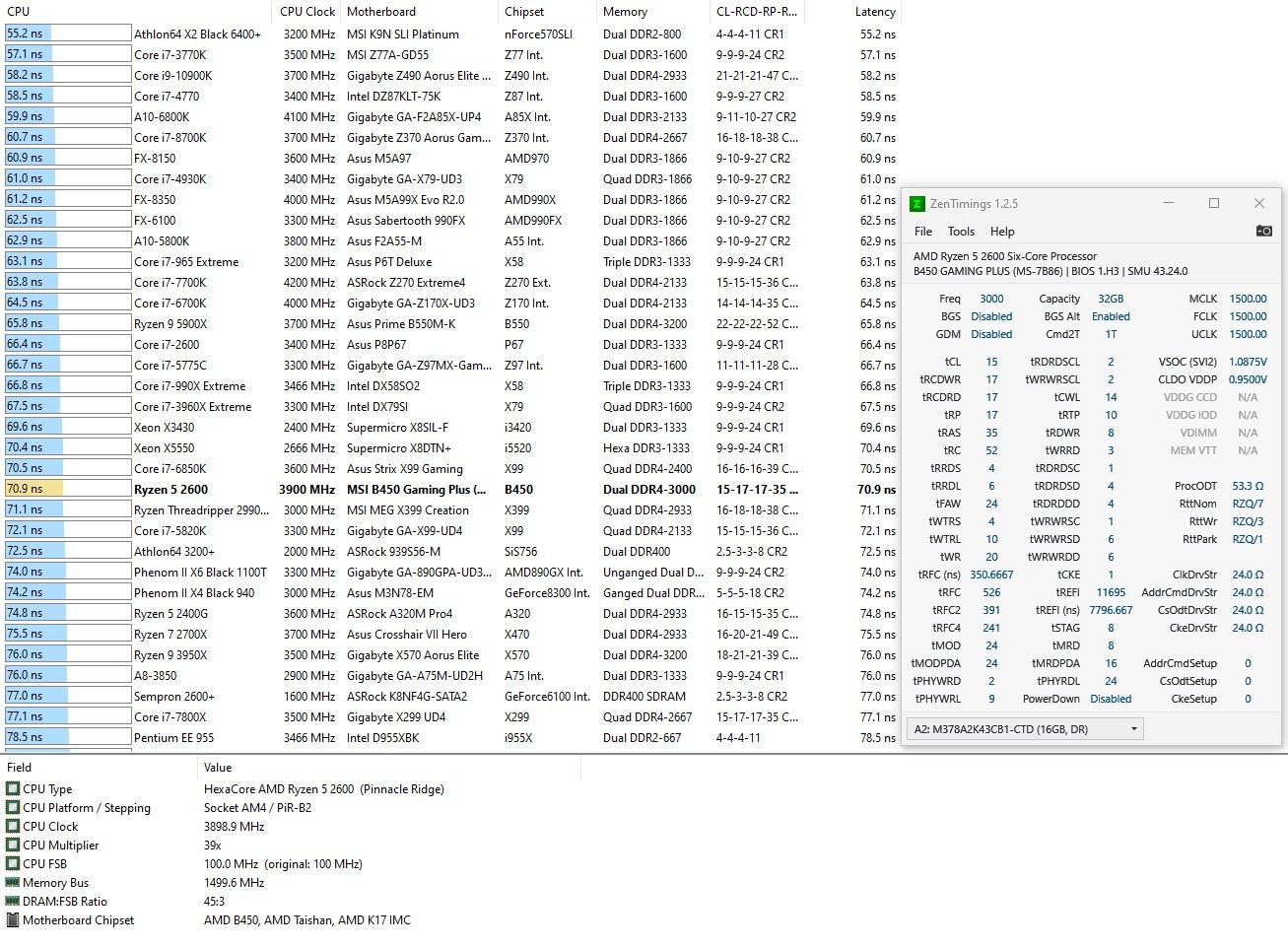Viewport: 1288px width, 948px height.
Task: Select the Core i7-3770K row
Action: (450, 54)
